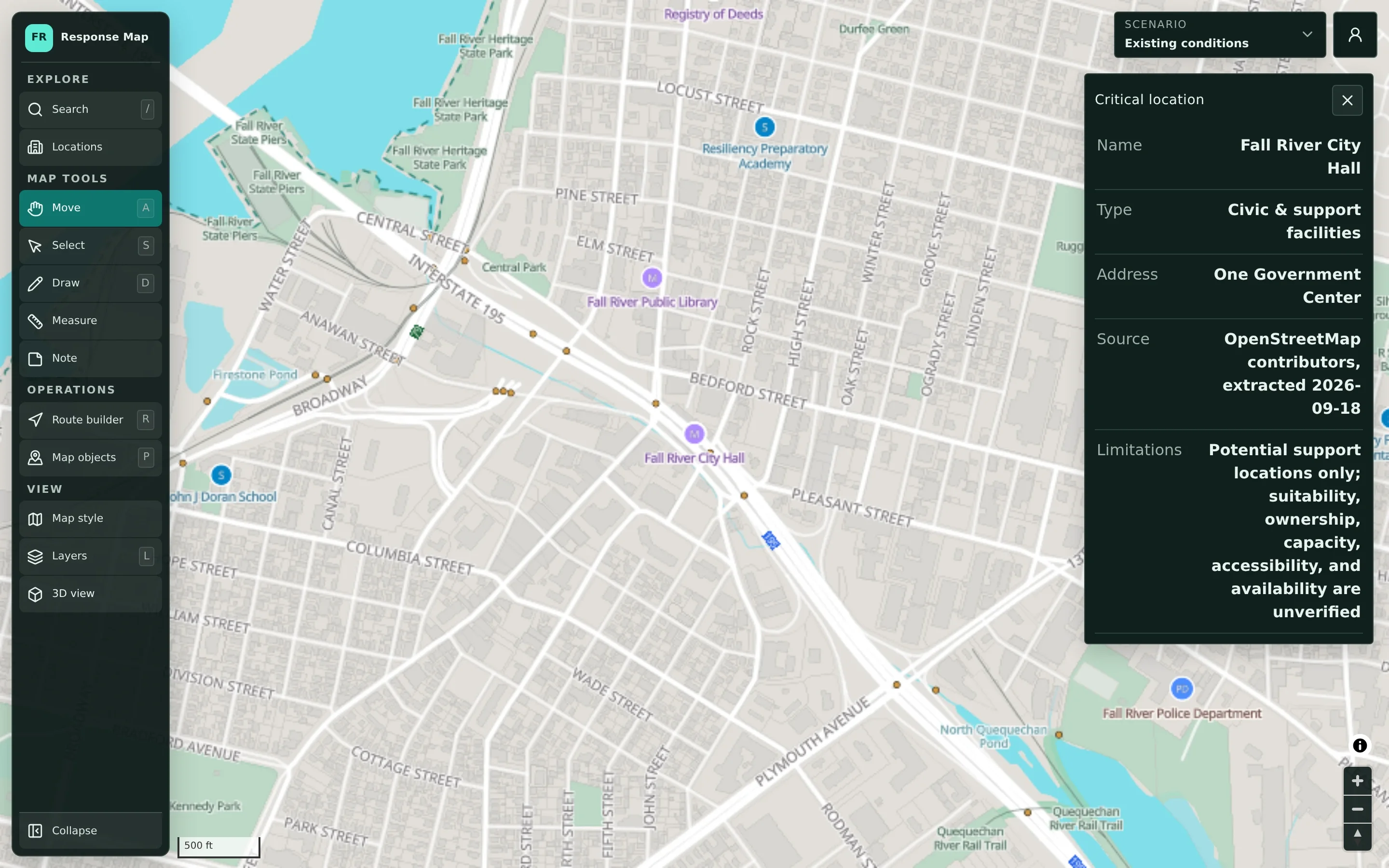Viewport: 1389px width, 868px height.
Task: Click the 500 ft scale bar
Action: click(218, 846)
